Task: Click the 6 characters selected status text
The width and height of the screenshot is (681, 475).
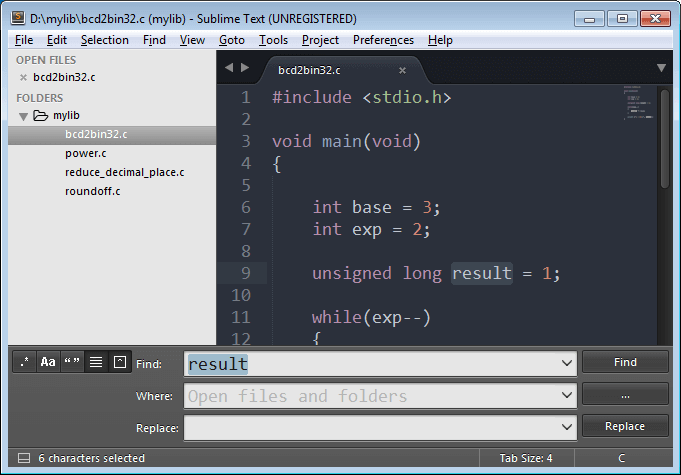Action: (x=91, y=458)
